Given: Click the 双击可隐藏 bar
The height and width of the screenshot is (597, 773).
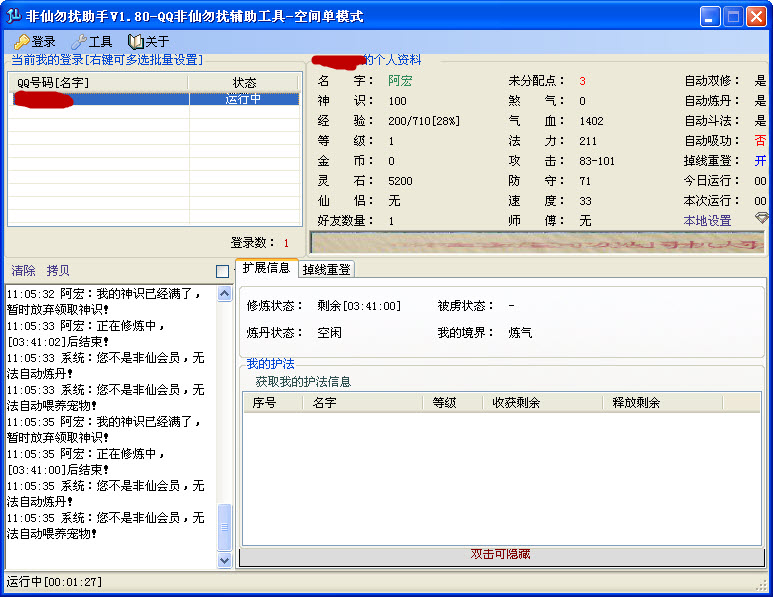Looking at the screenshot, I should 501,555.
